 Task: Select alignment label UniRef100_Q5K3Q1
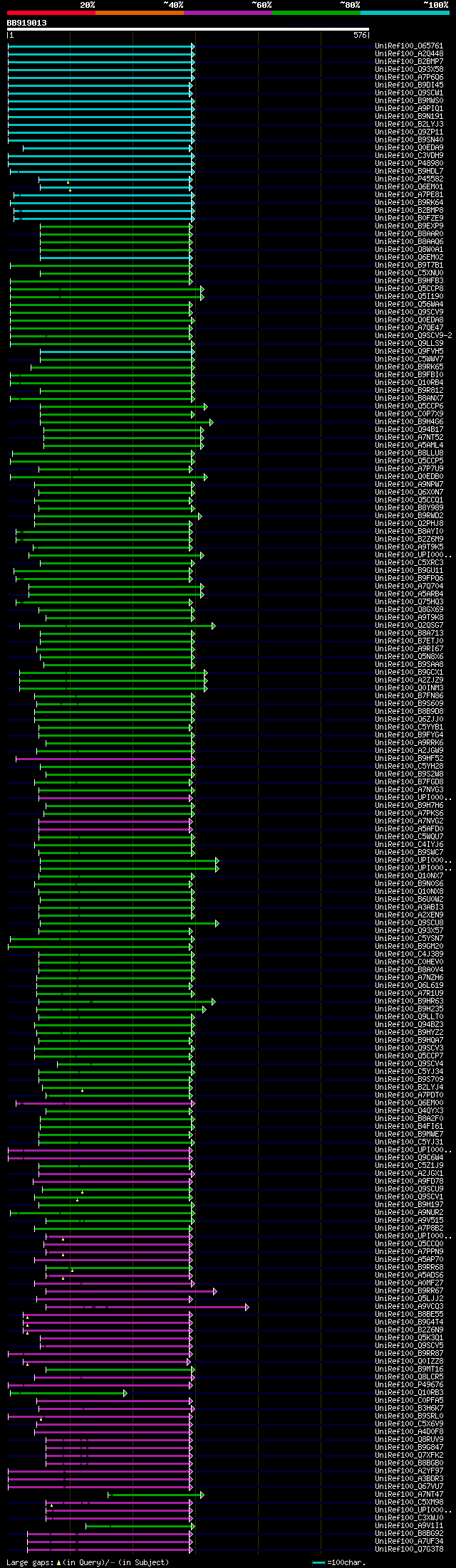coord(409,1337)
